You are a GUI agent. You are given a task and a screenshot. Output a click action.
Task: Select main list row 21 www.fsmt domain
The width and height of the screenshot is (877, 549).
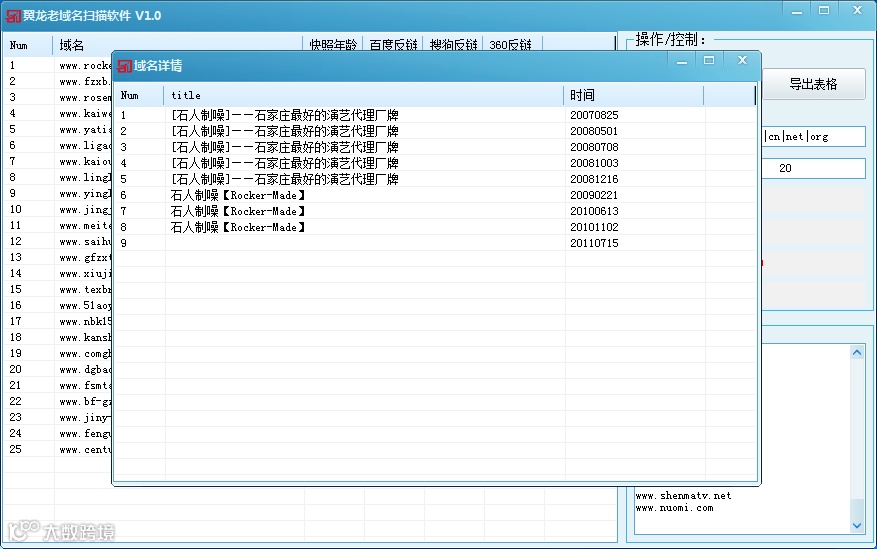pyautogui.click(x=85, y=386)
